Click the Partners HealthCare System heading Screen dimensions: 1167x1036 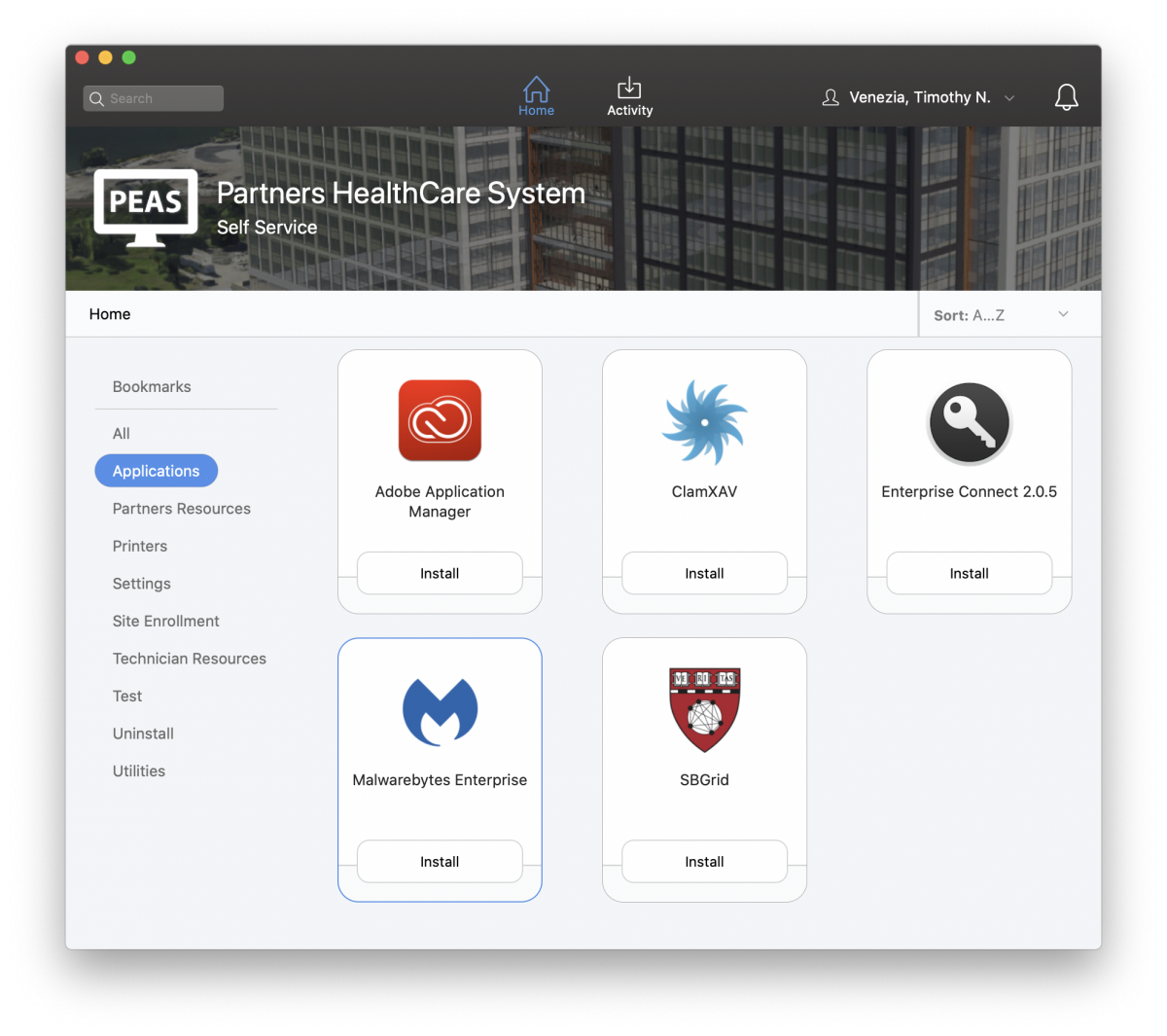click(x=401, y=194)
